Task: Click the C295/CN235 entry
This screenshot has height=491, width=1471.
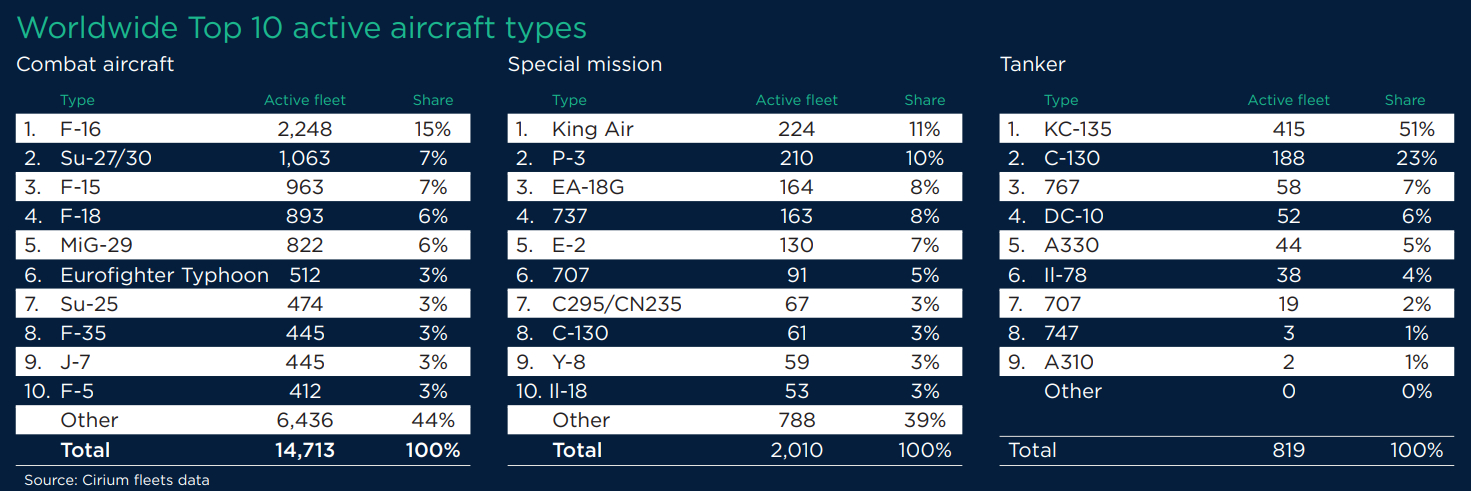Action: 616,304
